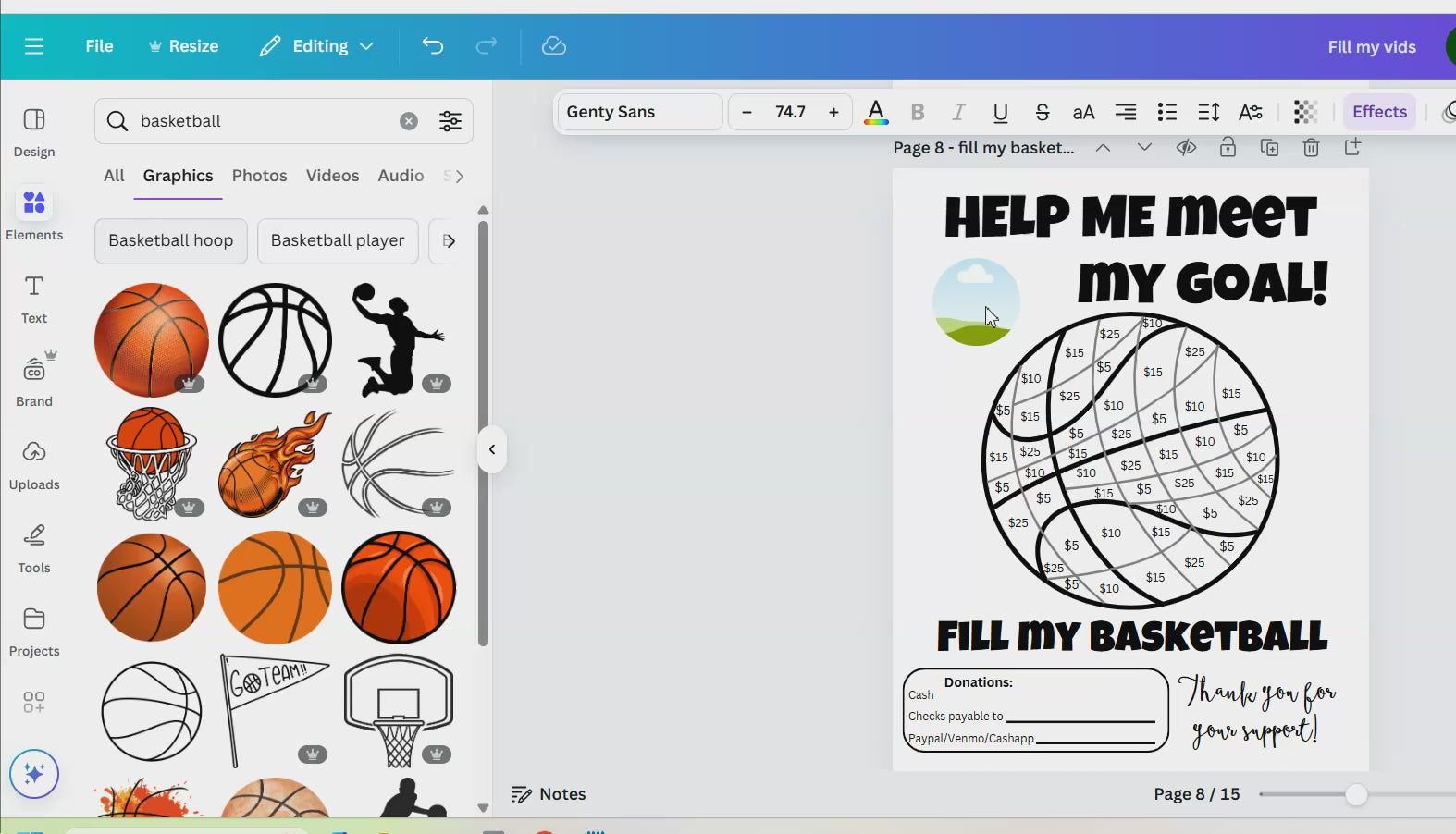
Task: Open the Uploads sidebar panel
Action: coord(34,464)
